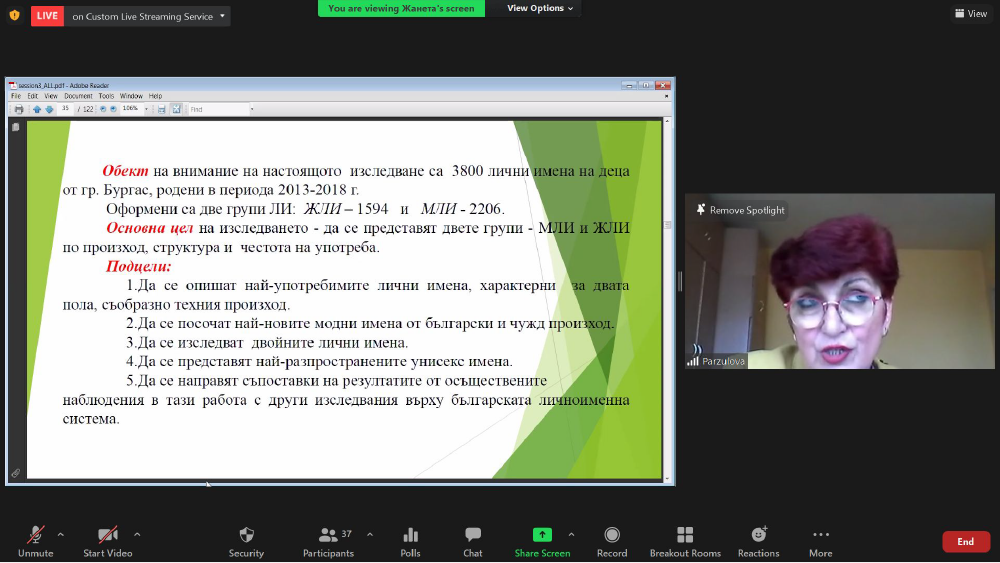The image size is (1000, 563).
Task: Open the Reactions menu
Action: (758, 535)
